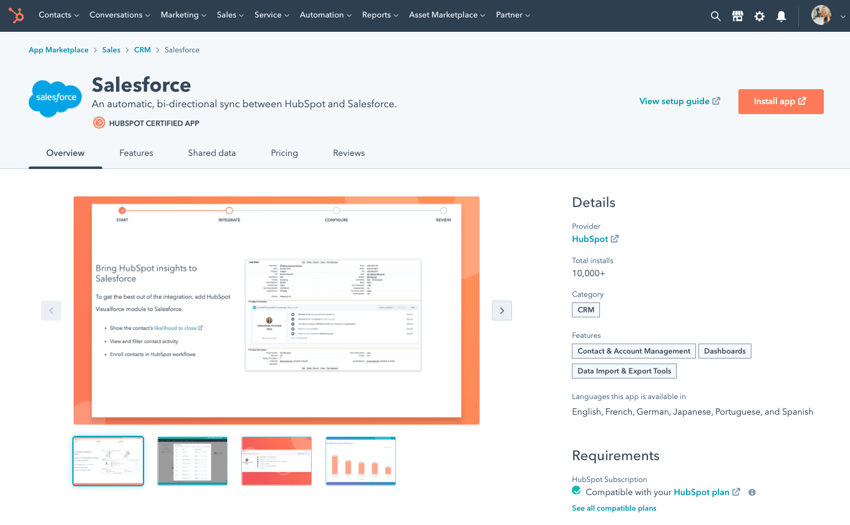Open See all compatible plans link
Image resolution: width=850 pixels, height=525 pixels.
click(614, 508)
